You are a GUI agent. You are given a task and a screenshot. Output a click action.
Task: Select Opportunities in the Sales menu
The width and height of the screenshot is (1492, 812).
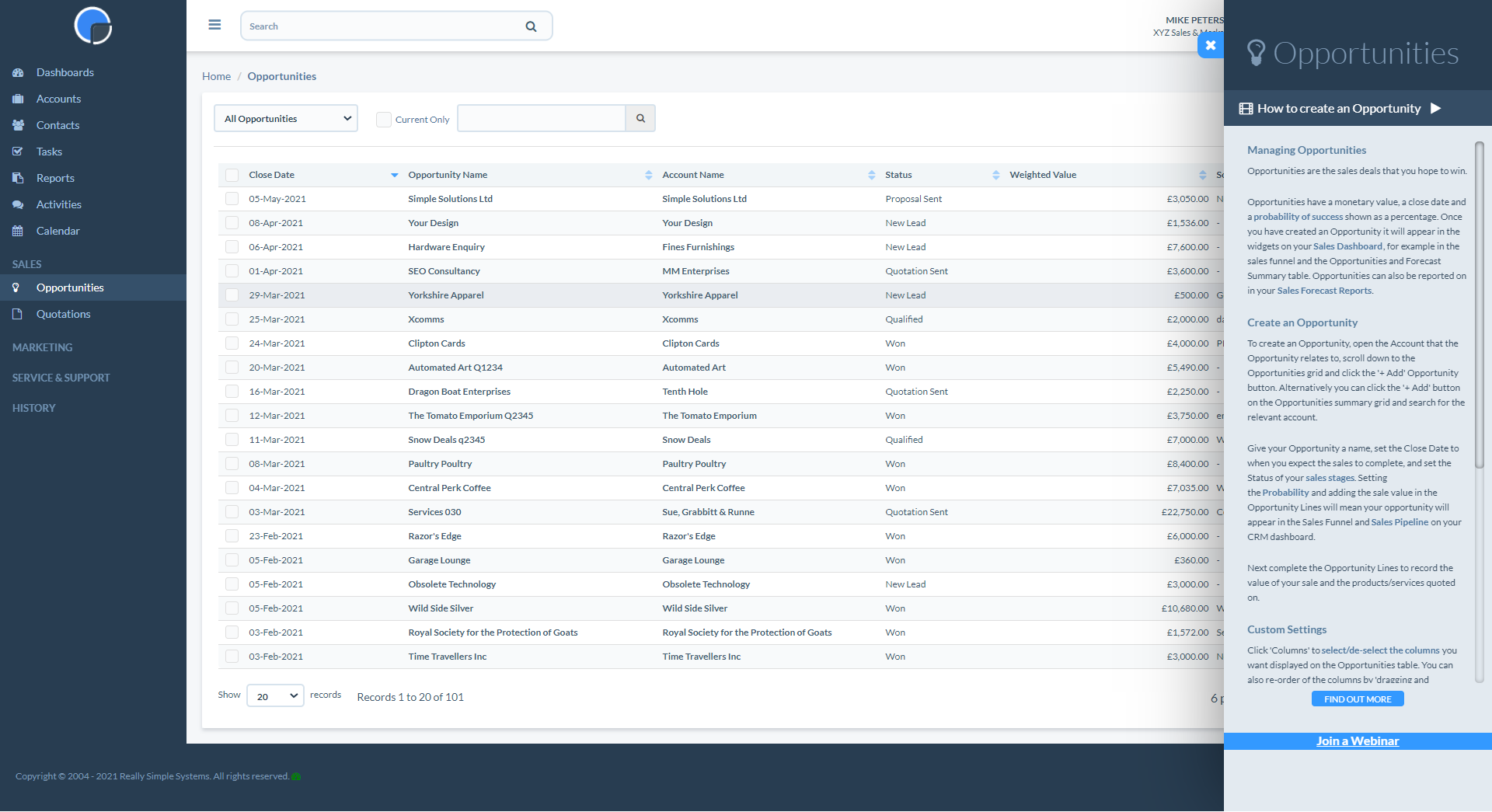[x=71, y=288]
